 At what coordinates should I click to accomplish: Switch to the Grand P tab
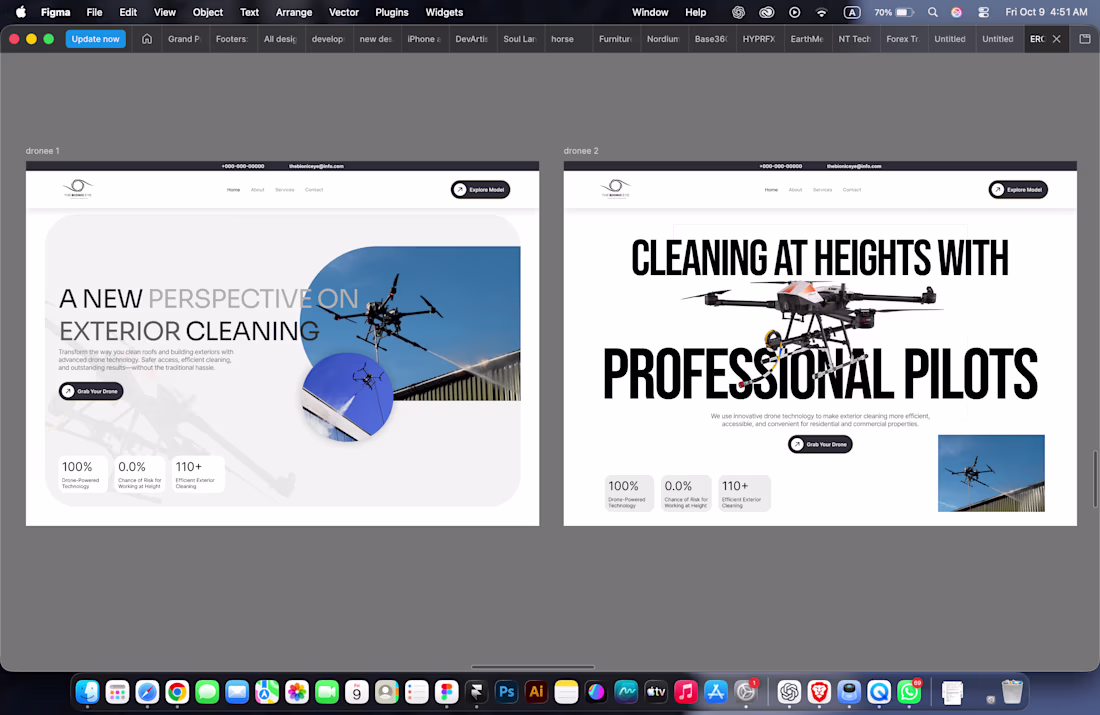185,39
